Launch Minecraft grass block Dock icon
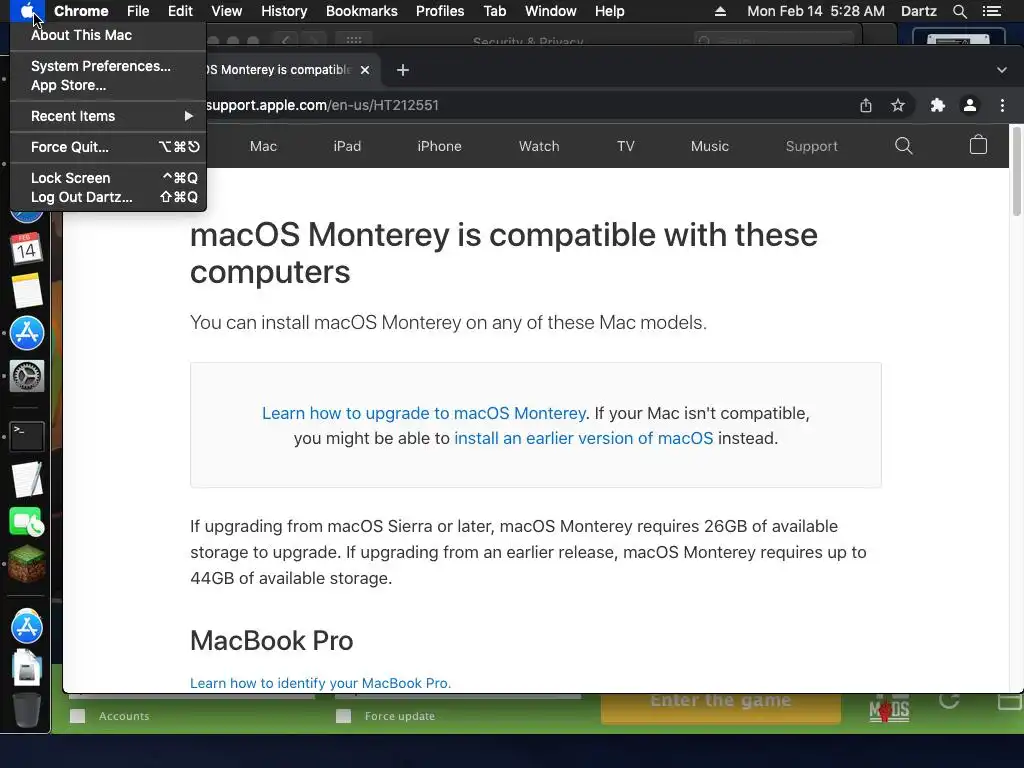 [x=27, y=563]
